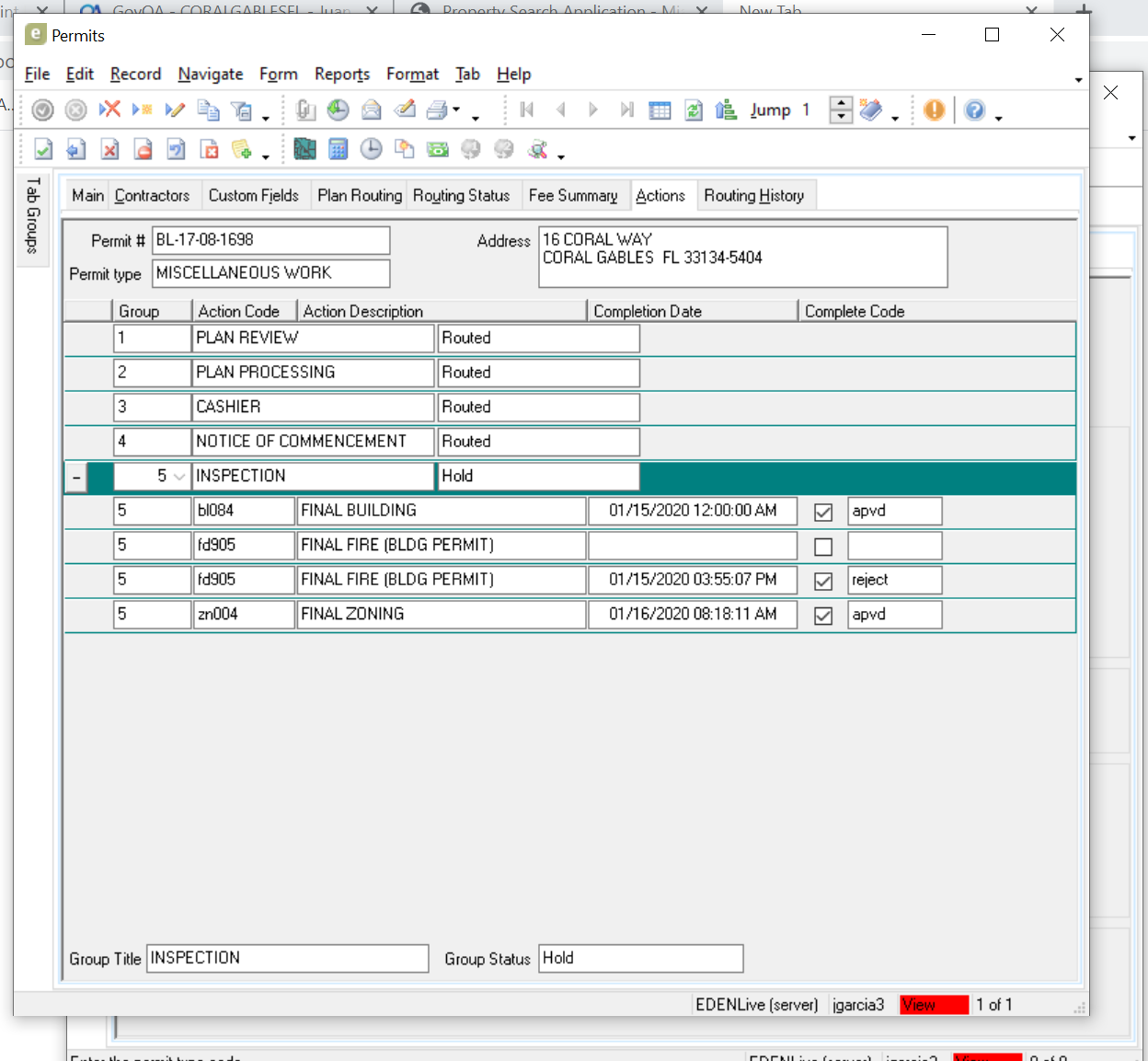Open the group number 5 dropdown
Viewport: 1148px width, 1061px height.
tap(179, 477)
